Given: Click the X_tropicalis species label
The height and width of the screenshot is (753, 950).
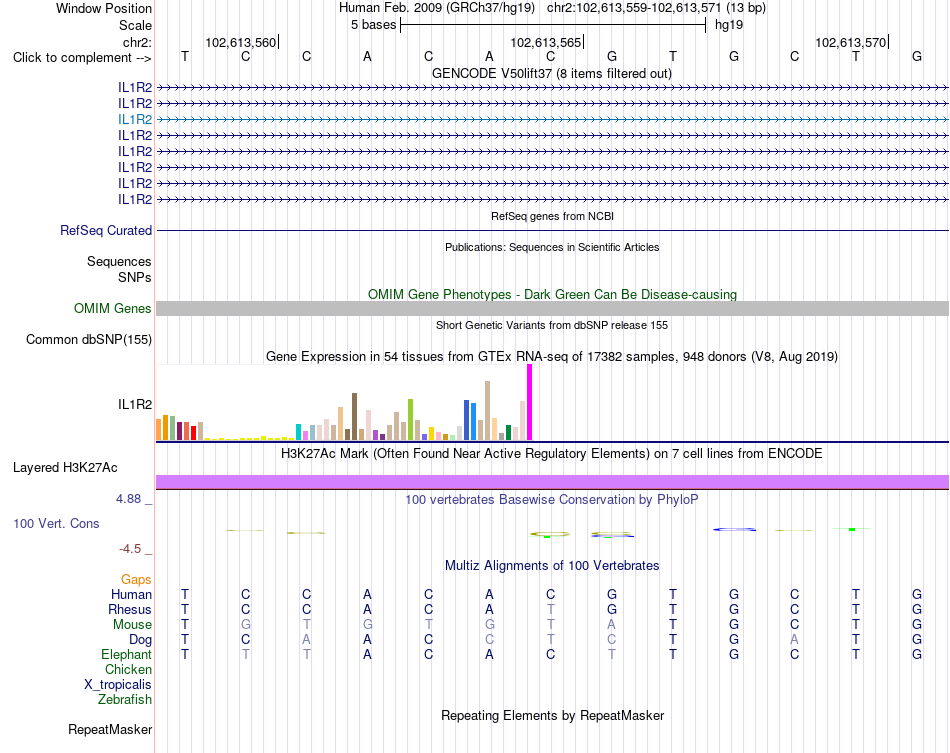Looking at the screenshot, I should click(118, 685).
